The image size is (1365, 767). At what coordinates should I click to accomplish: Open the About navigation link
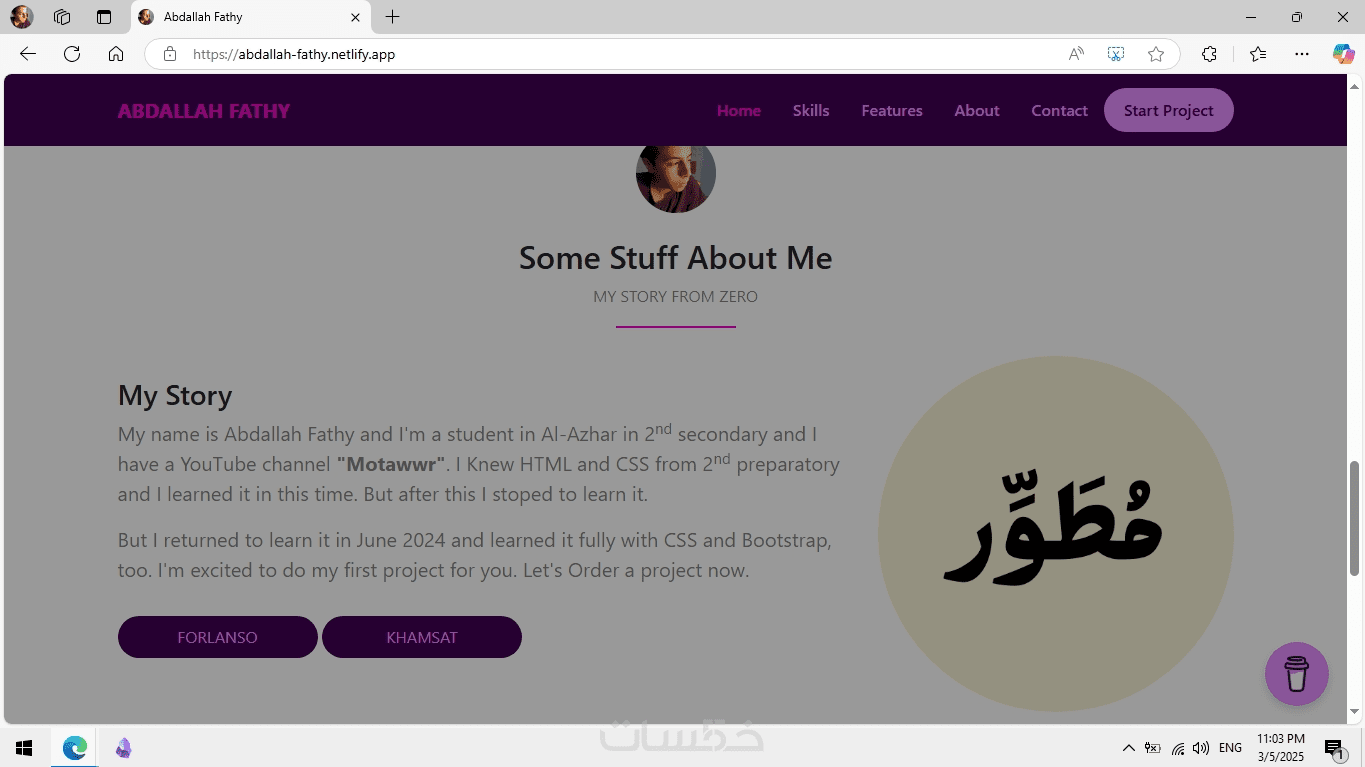976,111
